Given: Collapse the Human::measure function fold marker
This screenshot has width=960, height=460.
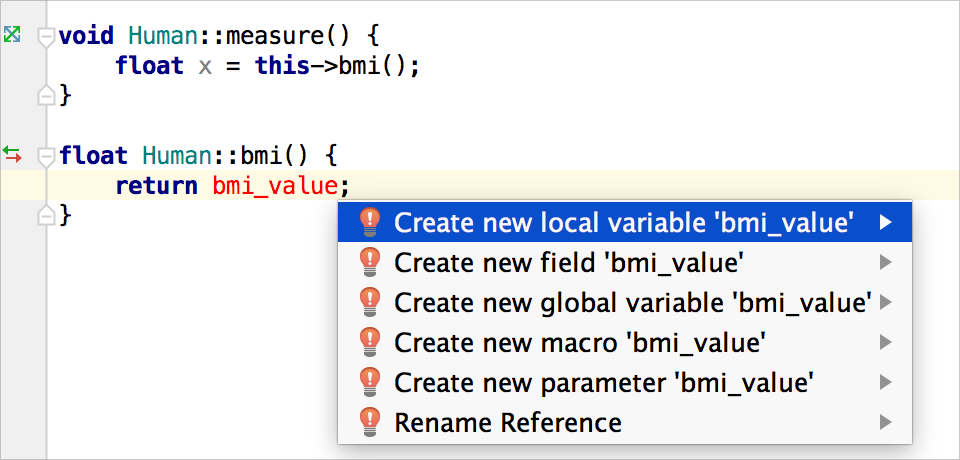Looking at the screenshot, I should (x=45, y=37).
